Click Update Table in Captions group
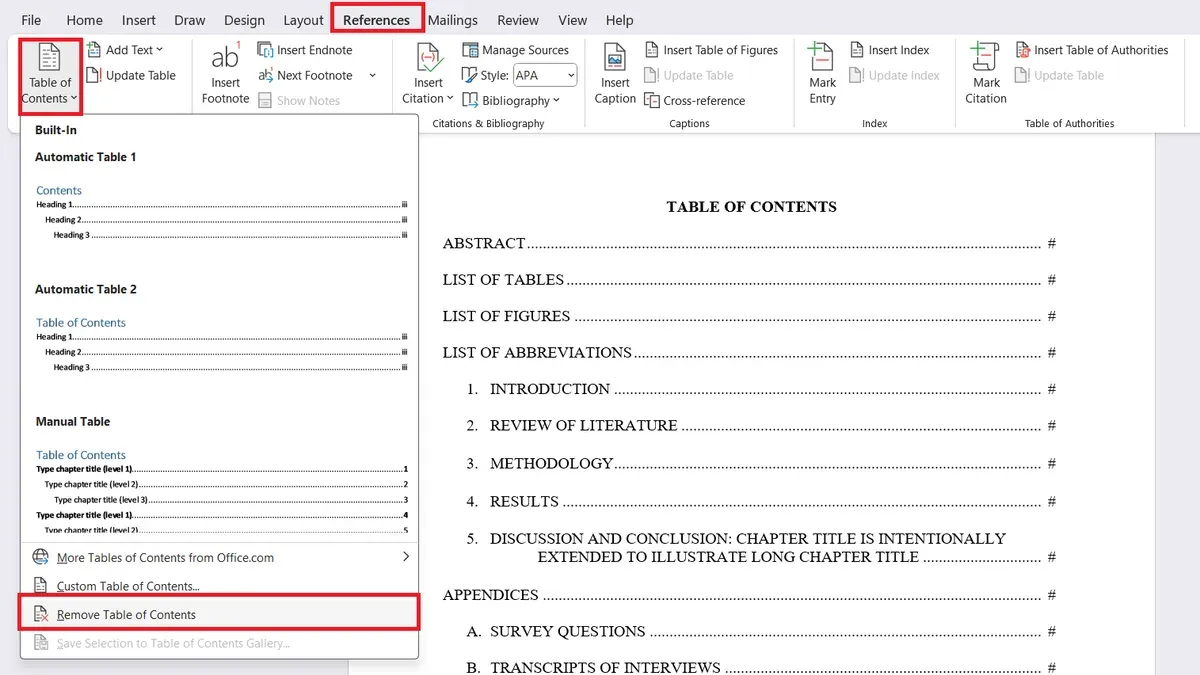 pos(689,75)
